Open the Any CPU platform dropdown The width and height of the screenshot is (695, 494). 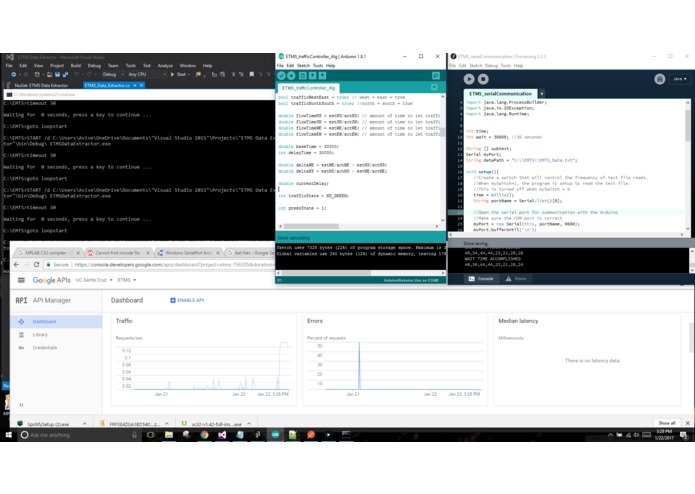147,74
